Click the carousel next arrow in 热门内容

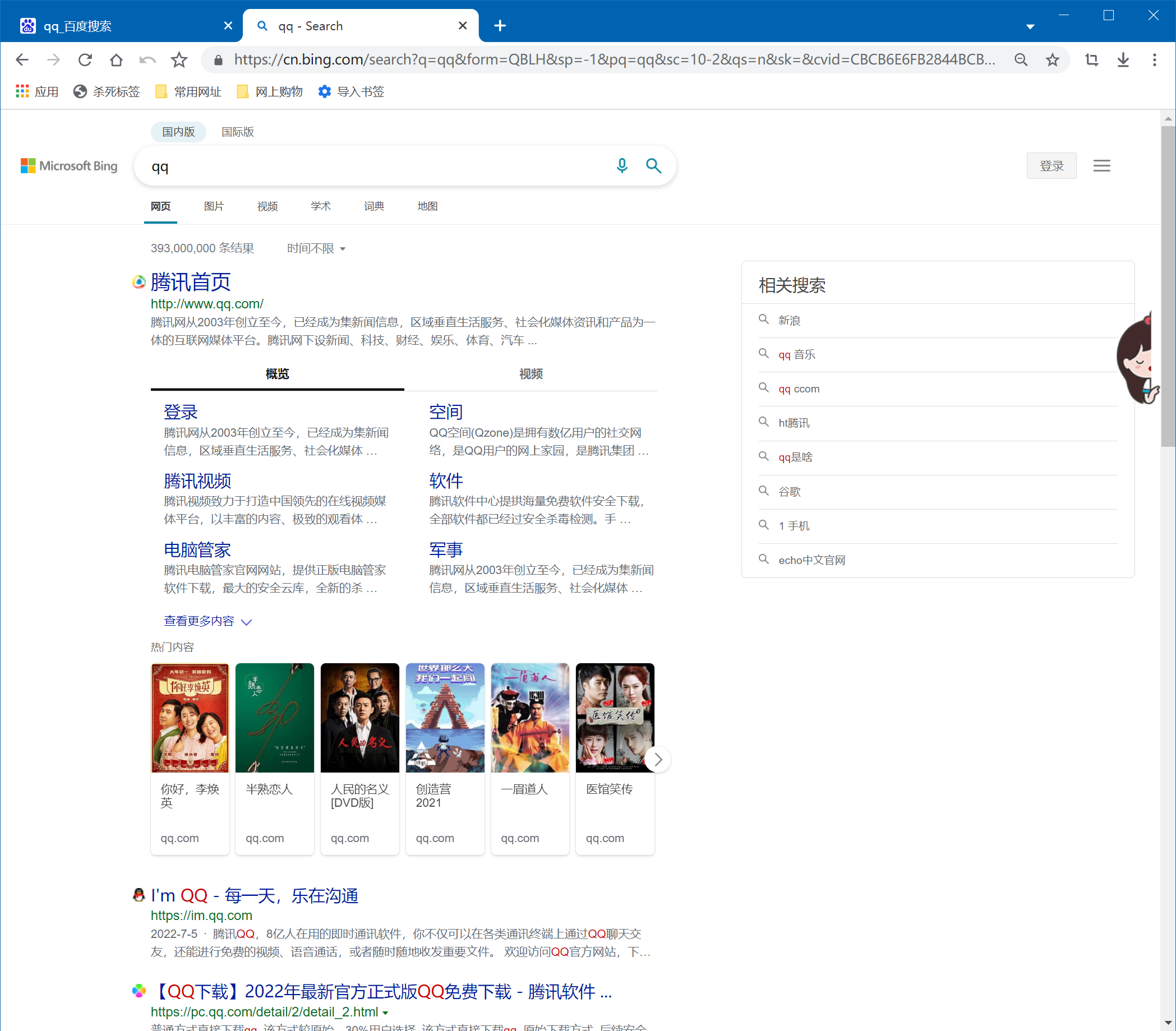658,759
